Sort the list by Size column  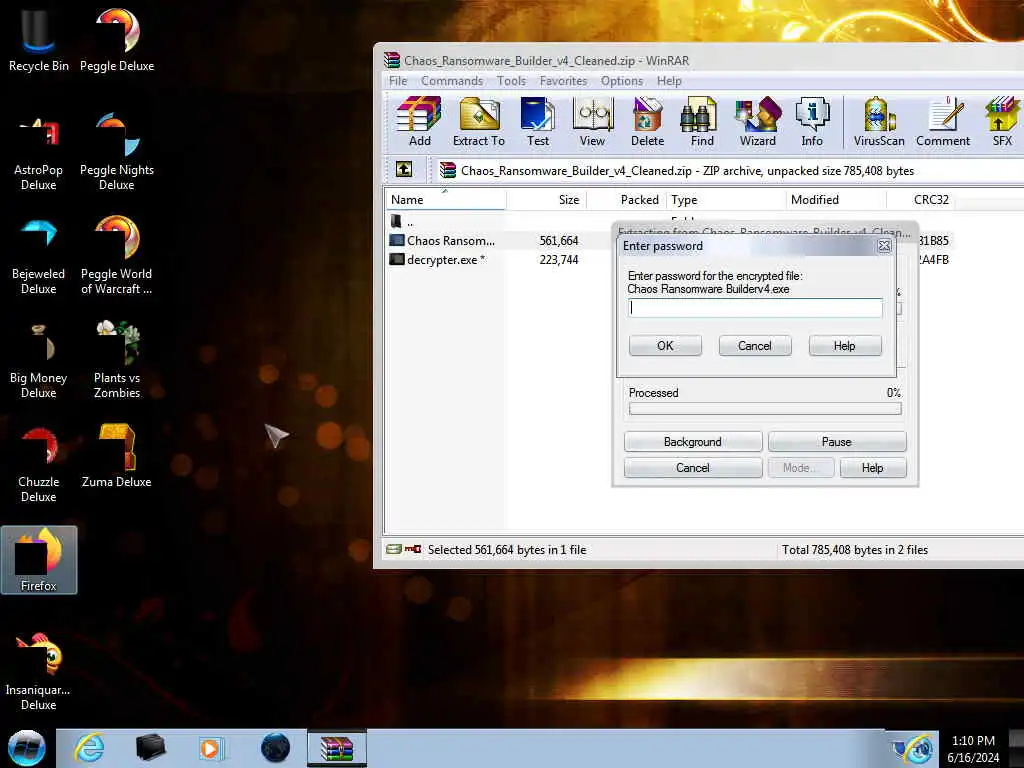[547, 200]
